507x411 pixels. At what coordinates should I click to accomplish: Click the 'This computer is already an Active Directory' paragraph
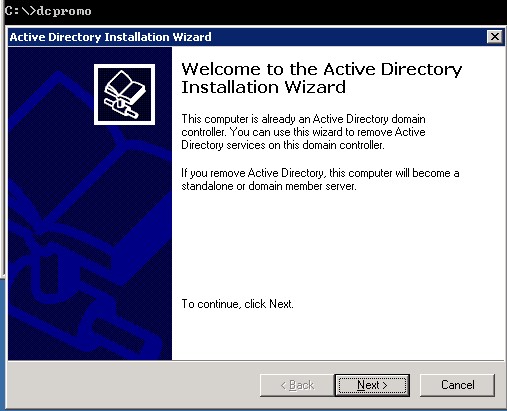pyautogui.click(x=303, y=132)
